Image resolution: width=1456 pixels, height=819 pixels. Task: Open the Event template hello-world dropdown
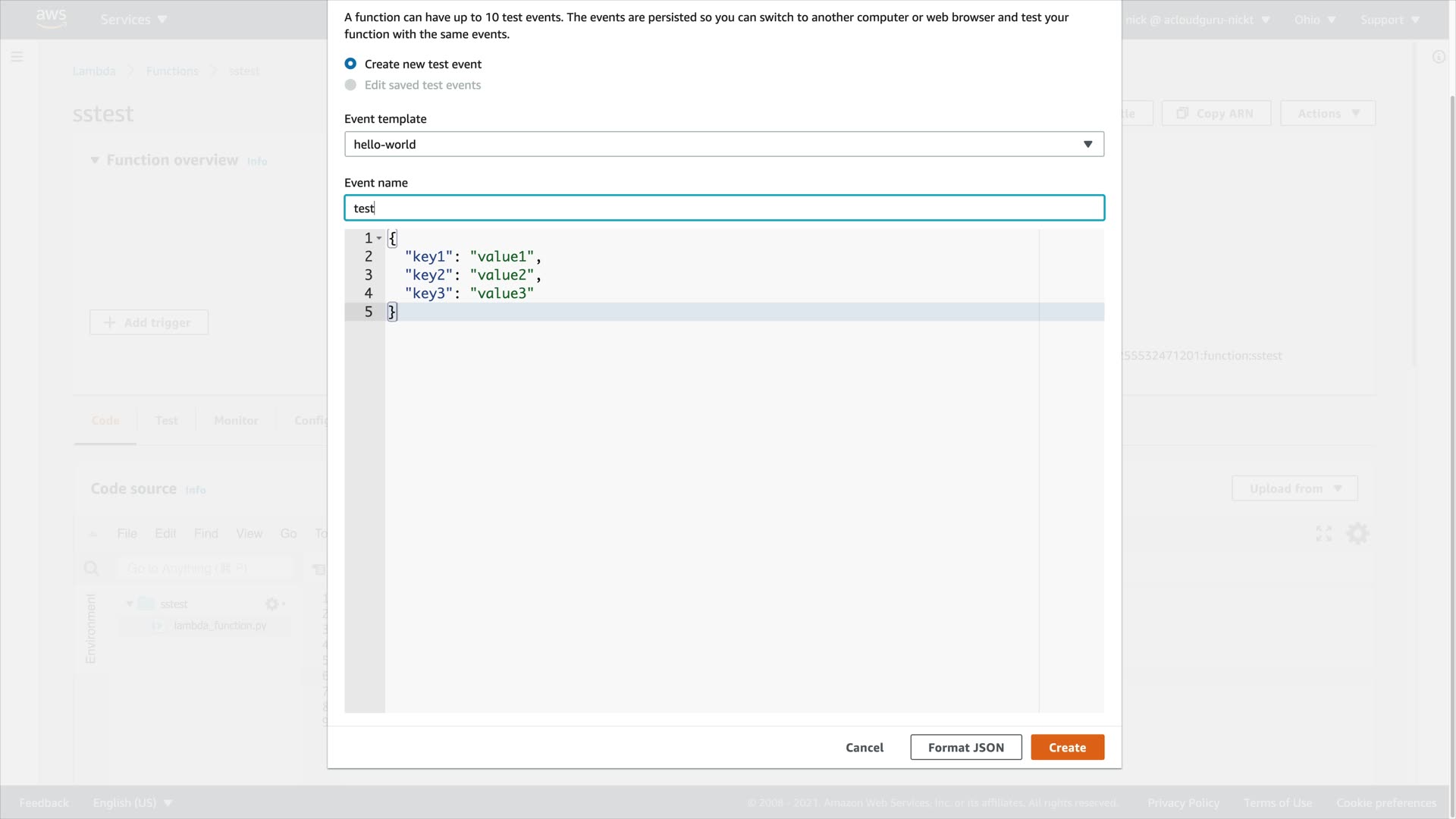723,144
